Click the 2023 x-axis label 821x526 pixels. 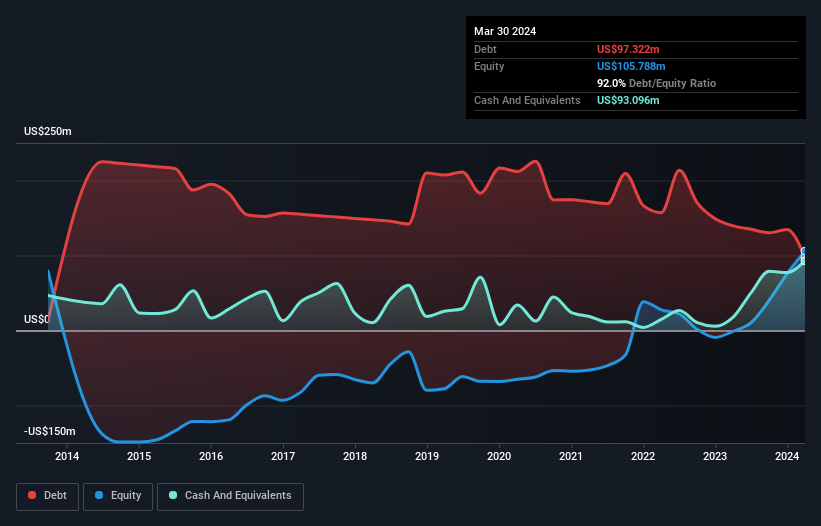tap(715, 456)
